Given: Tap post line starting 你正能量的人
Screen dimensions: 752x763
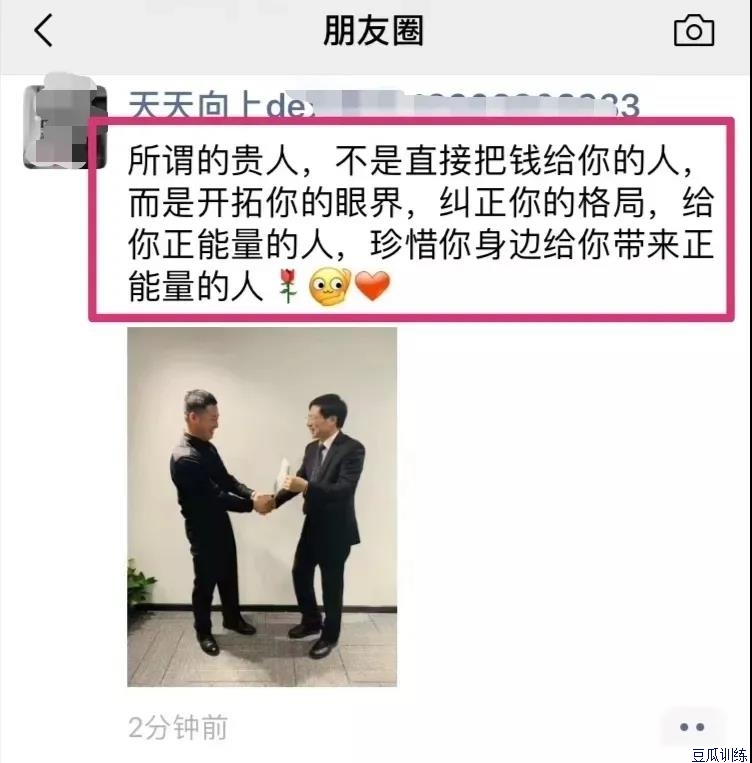Looking at the screenshot, I should click(421, 244).
